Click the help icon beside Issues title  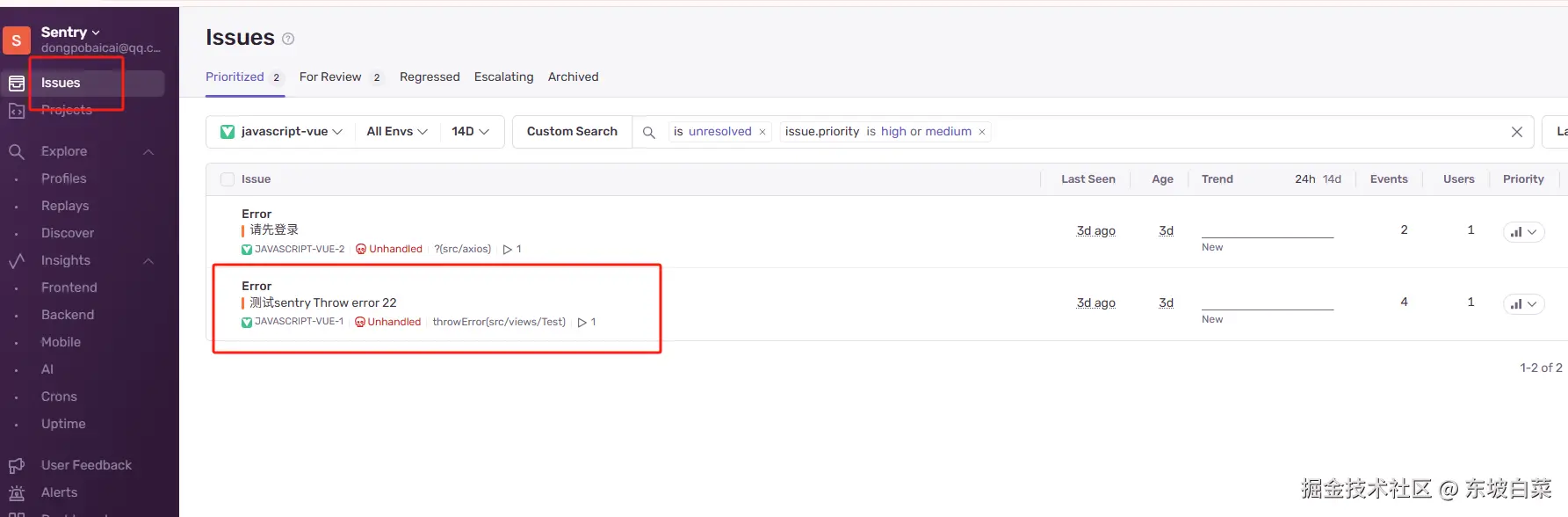(288, 39)
